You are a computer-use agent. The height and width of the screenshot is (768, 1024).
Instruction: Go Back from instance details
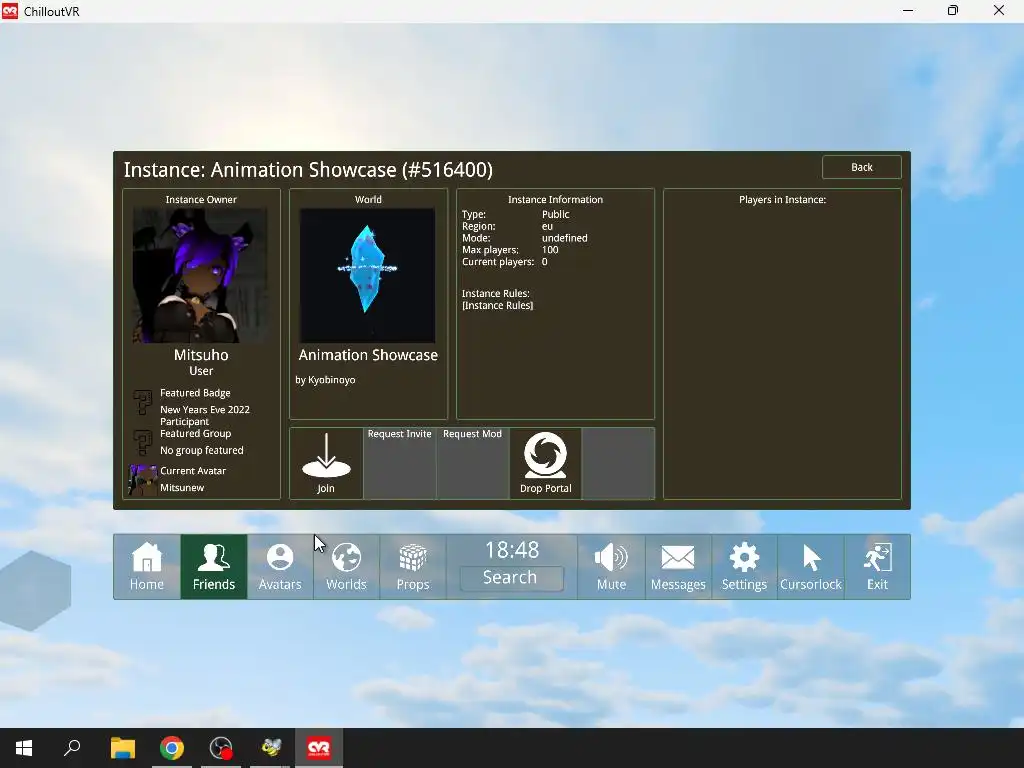click(861, 167)
